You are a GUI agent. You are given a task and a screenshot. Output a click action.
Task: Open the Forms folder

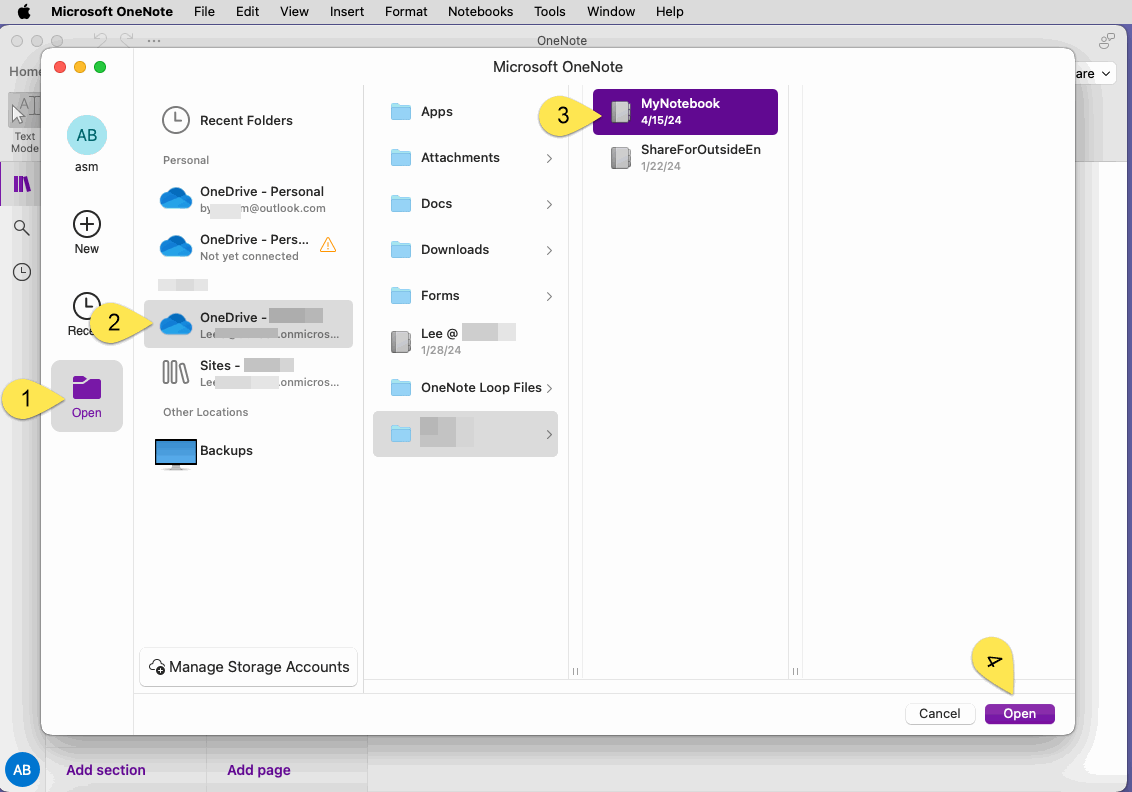tap(465, 296)
